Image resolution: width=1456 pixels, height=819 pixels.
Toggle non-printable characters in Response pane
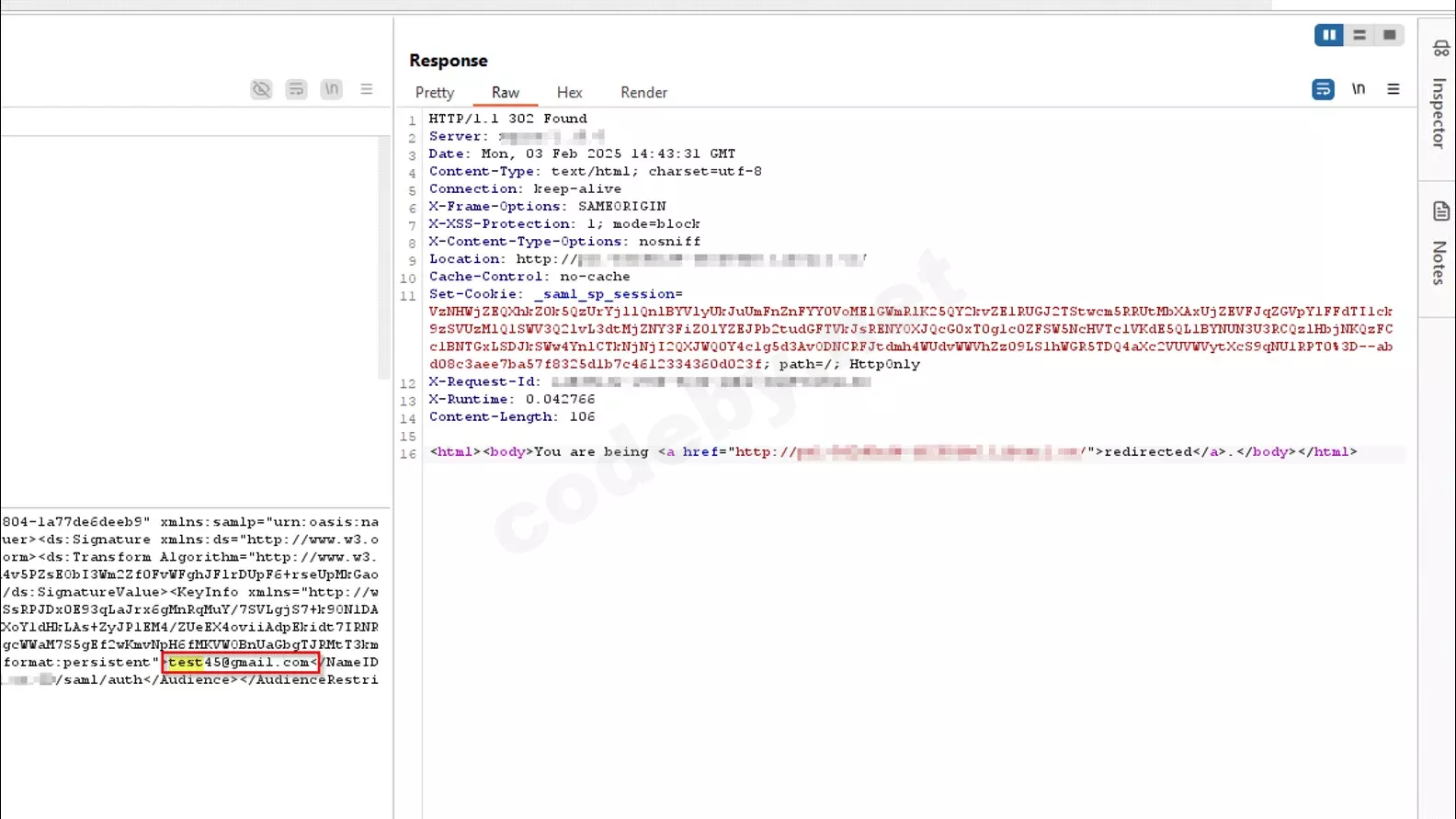(x=1359, y=89)
